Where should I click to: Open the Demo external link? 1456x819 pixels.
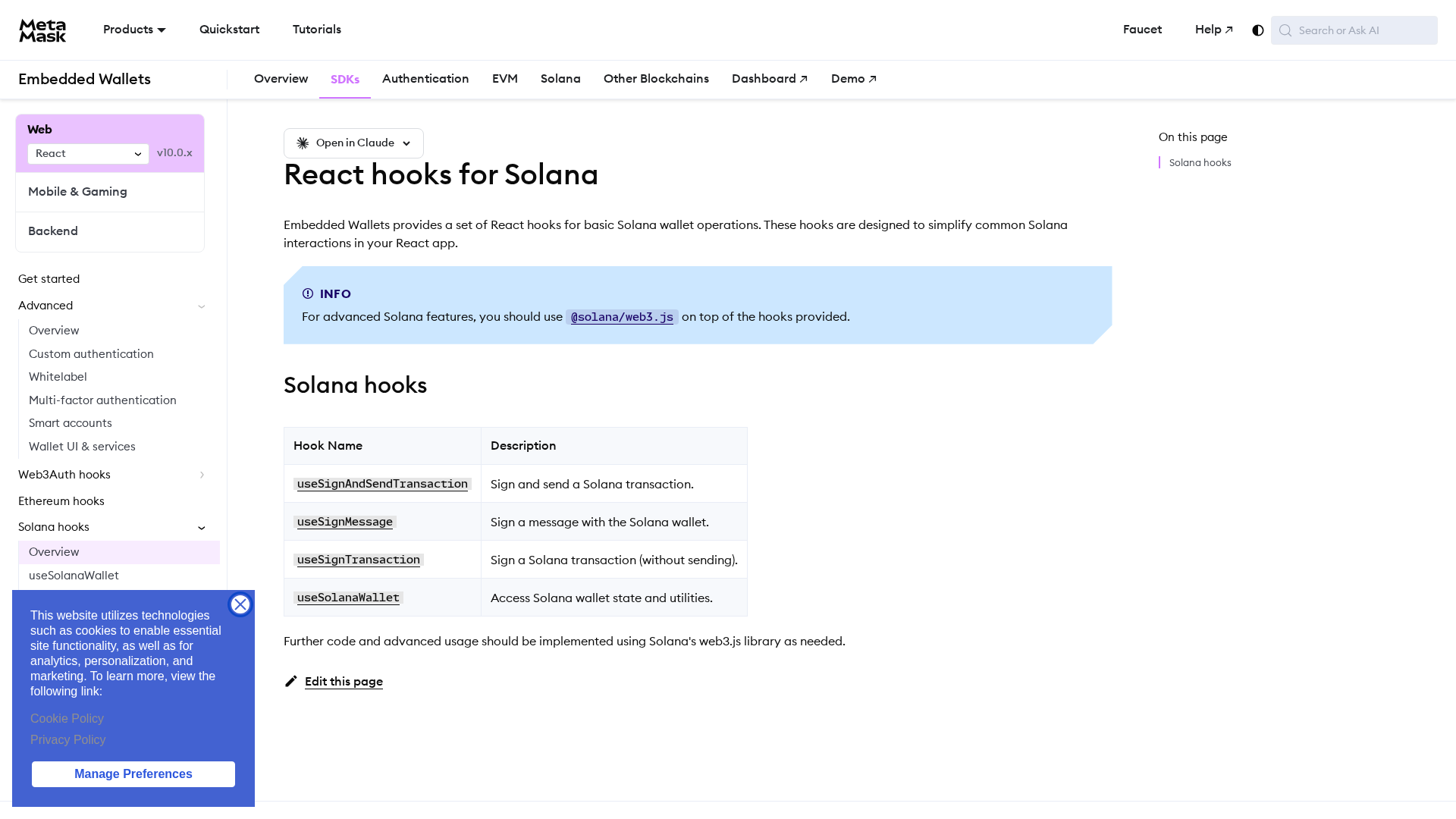point(854,79)
